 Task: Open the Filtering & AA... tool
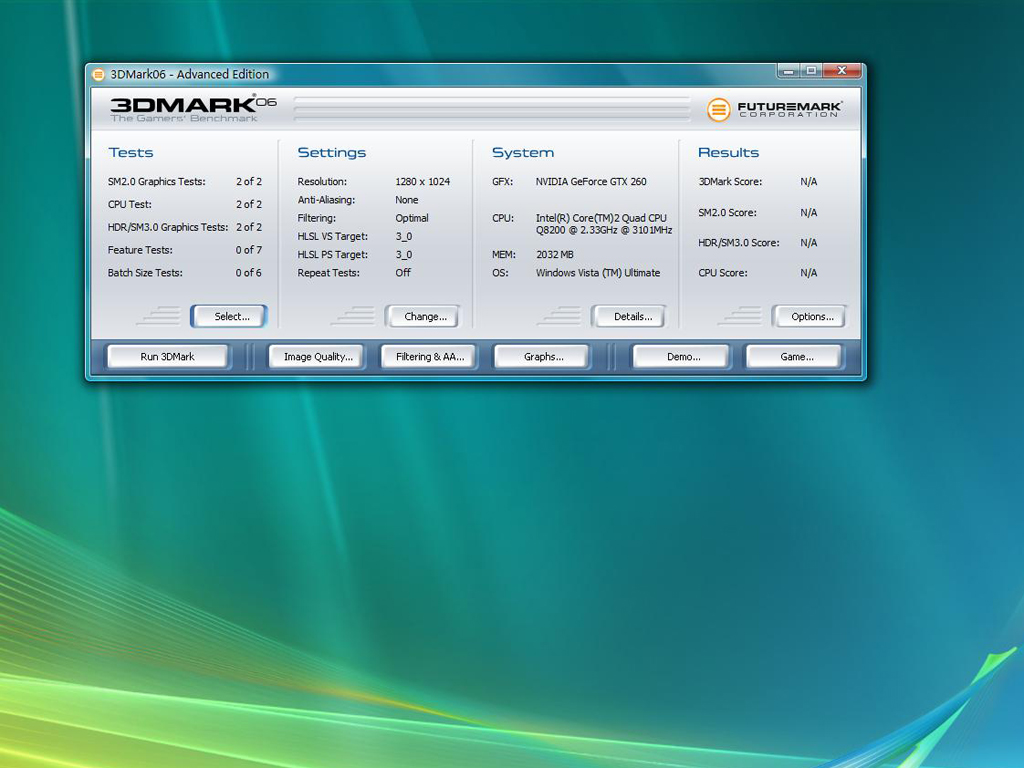click(429, 357)
